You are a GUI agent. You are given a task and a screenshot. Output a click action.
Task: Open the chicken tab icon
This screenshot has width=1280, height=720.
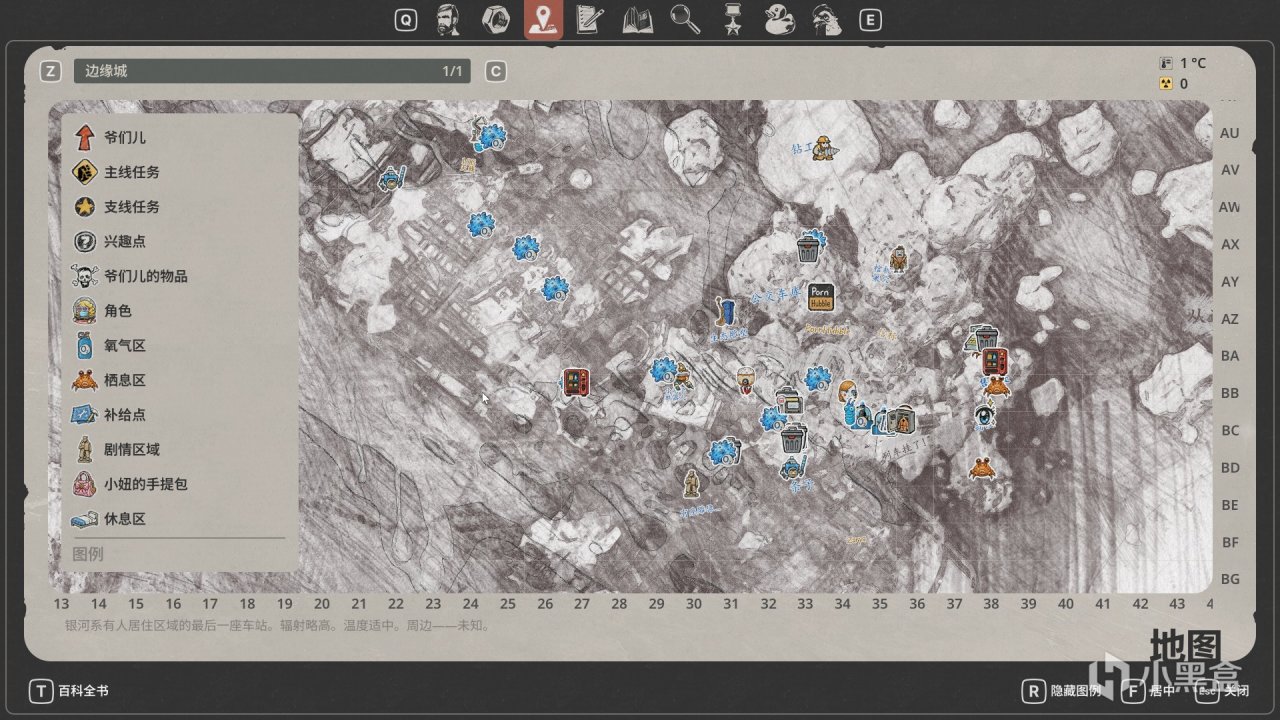826,19
